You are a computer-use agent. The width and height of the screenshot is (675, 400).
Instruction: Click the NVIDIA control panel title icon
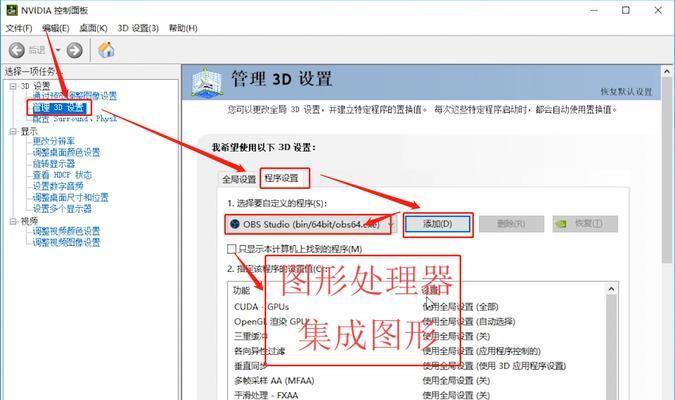click(12, 10)
